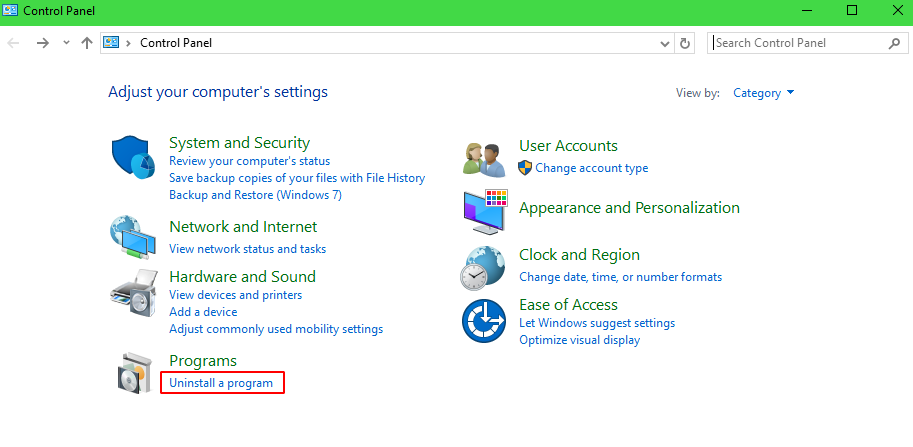The image size is (913, 447).
Task: Open View devices and printers
Action: click(235, 295)
